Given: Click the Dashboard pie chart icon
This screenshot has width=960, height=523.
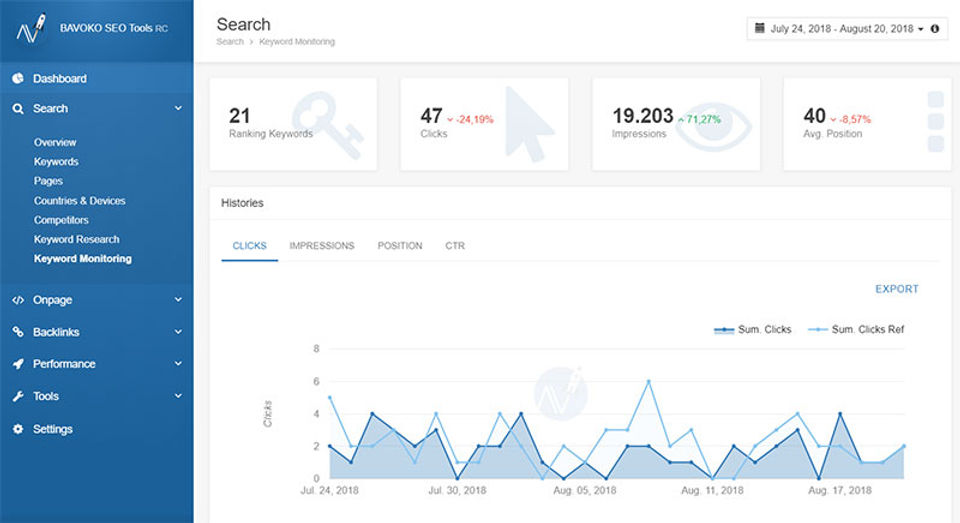Looking at the screenshot, I should [18, 78].
